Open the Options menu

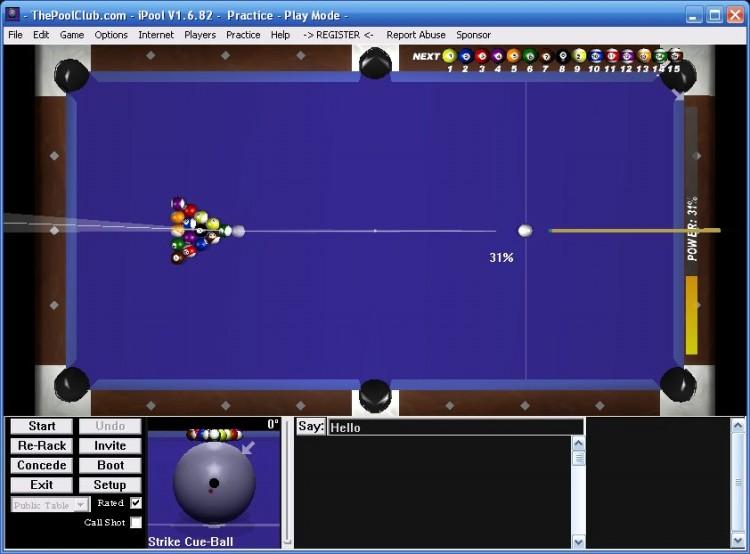click(111, 35)
